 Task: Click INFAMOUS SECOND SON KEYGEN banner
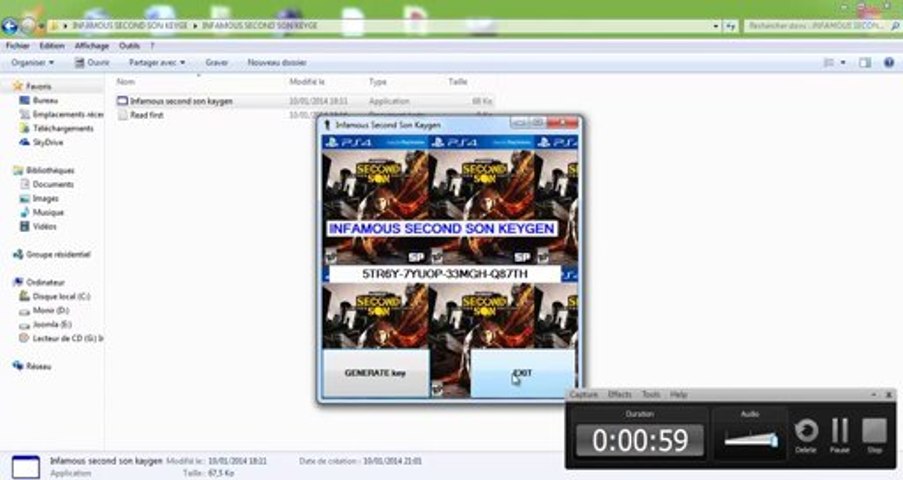point(442,228)
